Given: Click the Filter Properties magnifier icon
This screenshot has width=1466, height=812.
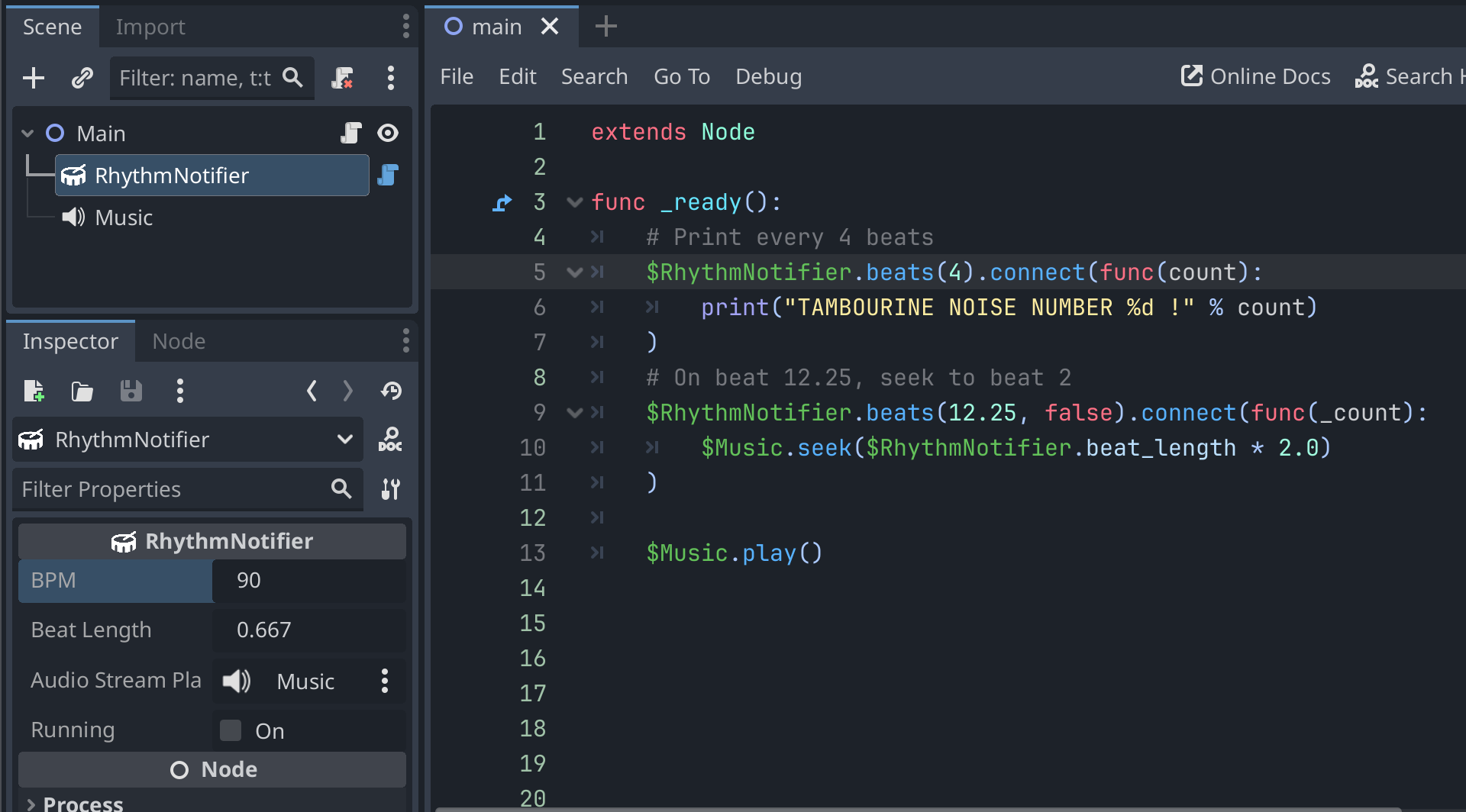Looking at the screenshot, I should tap(341, 489).
